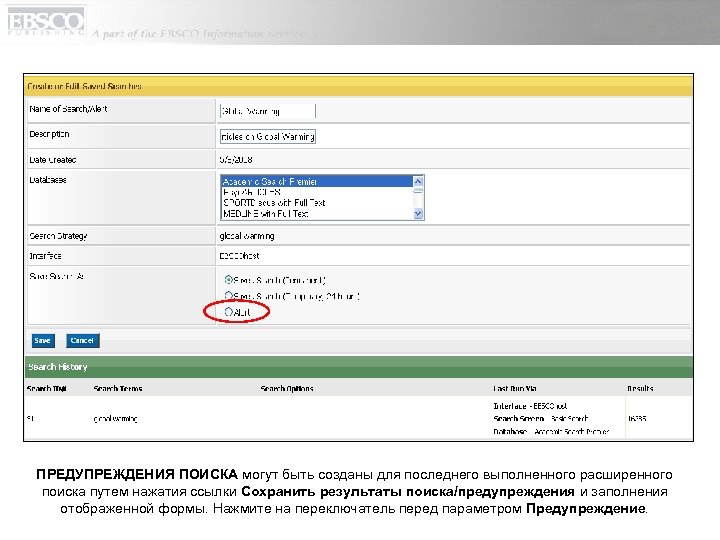The width and height of the screenshot is (720, 540).
Task: Click the Search ID column header
Action: (46, 388)
